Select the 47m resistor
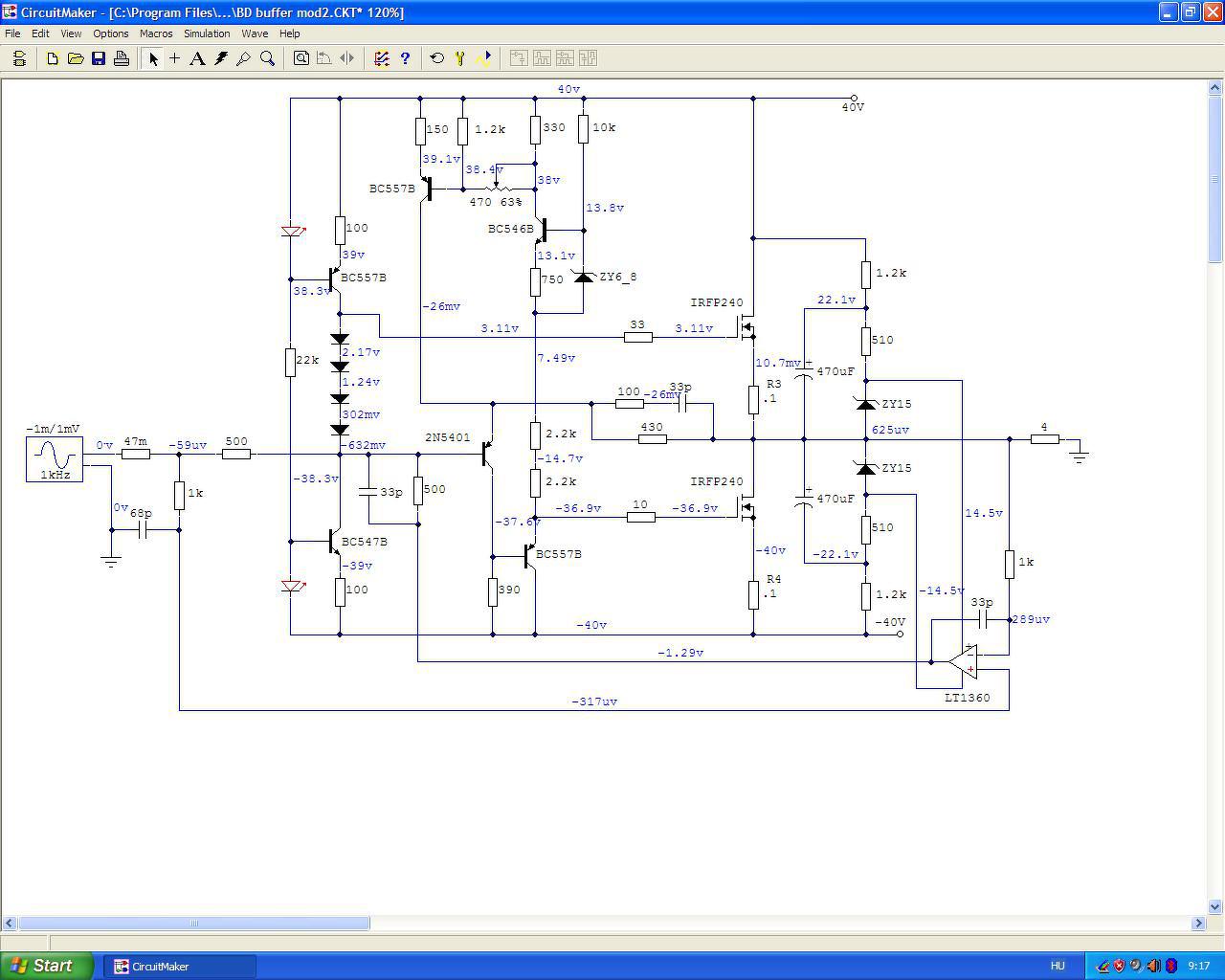Image resolution: width=1225 pixels, height=980 pixels. pos(136,454)
